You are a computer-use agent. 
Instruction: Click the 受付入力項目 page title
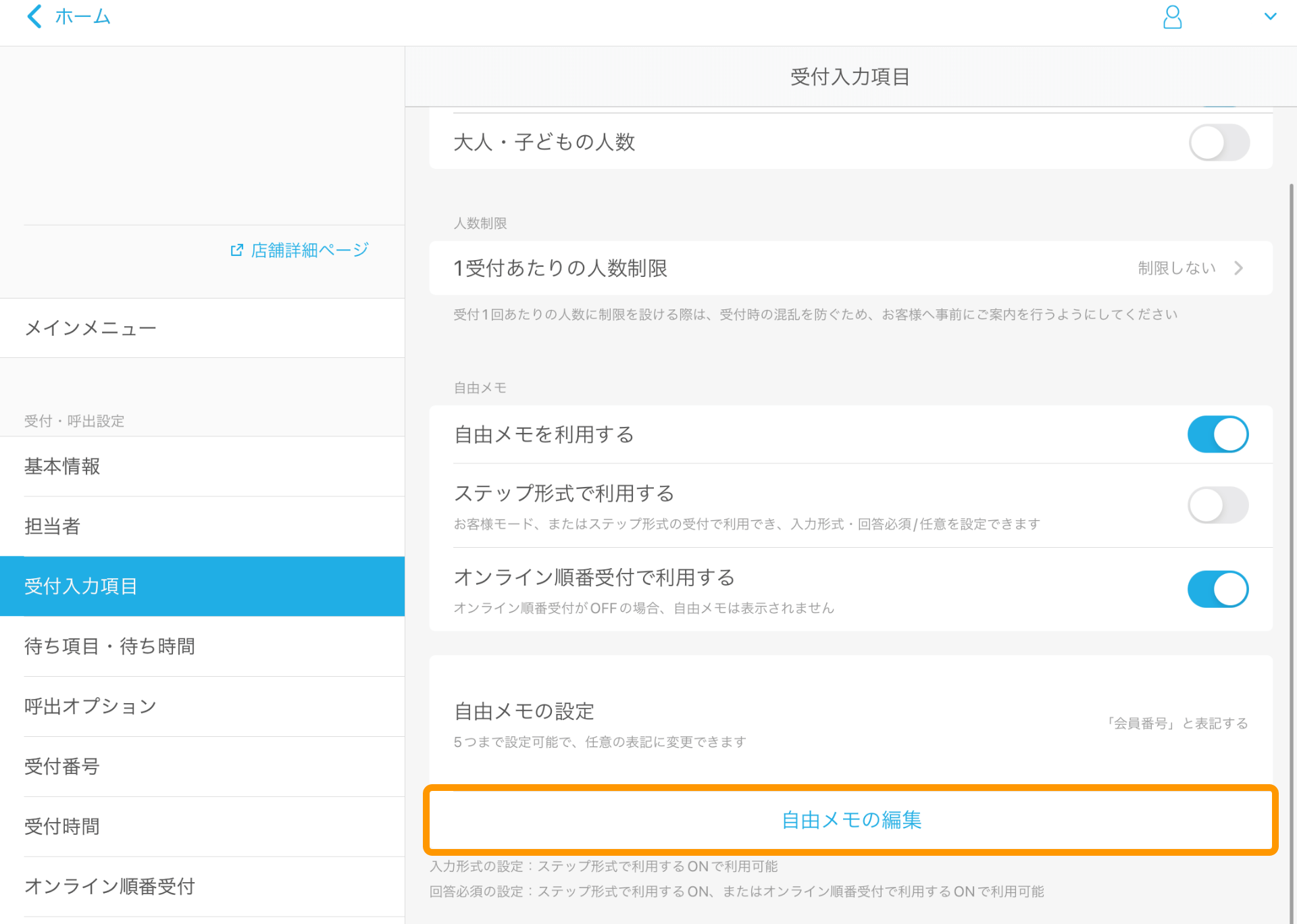(850, 77)
